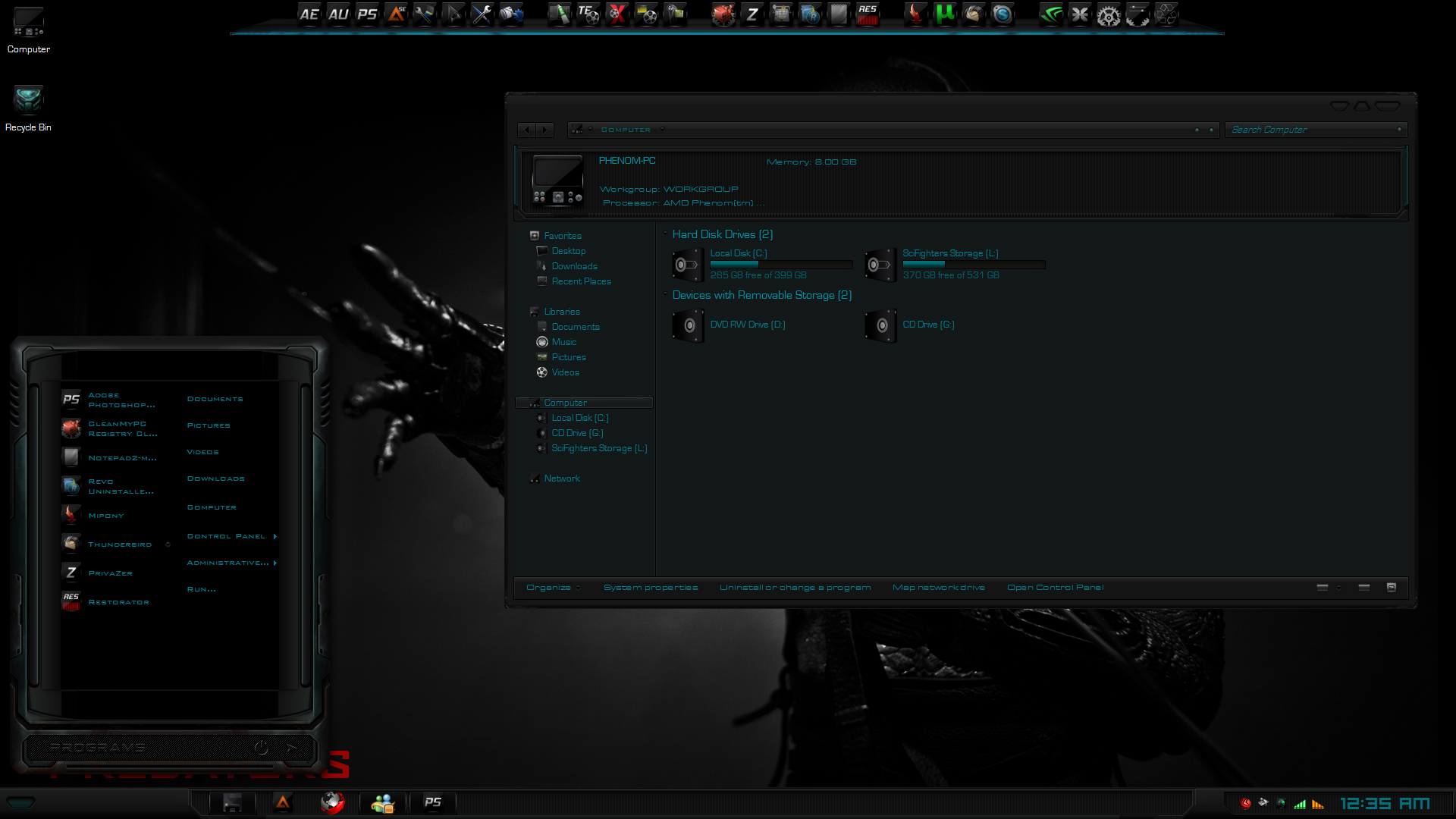Open Documents from the start menu

215,398
